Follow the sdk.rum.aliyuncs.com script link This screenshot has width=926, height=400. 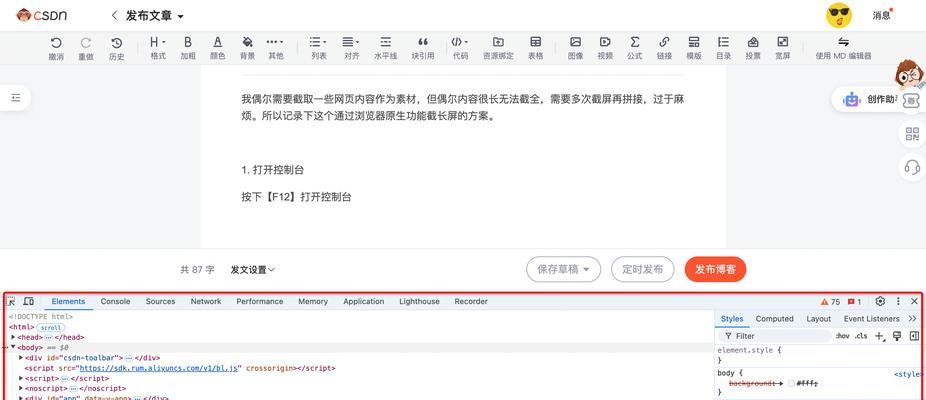coord(159,368)
